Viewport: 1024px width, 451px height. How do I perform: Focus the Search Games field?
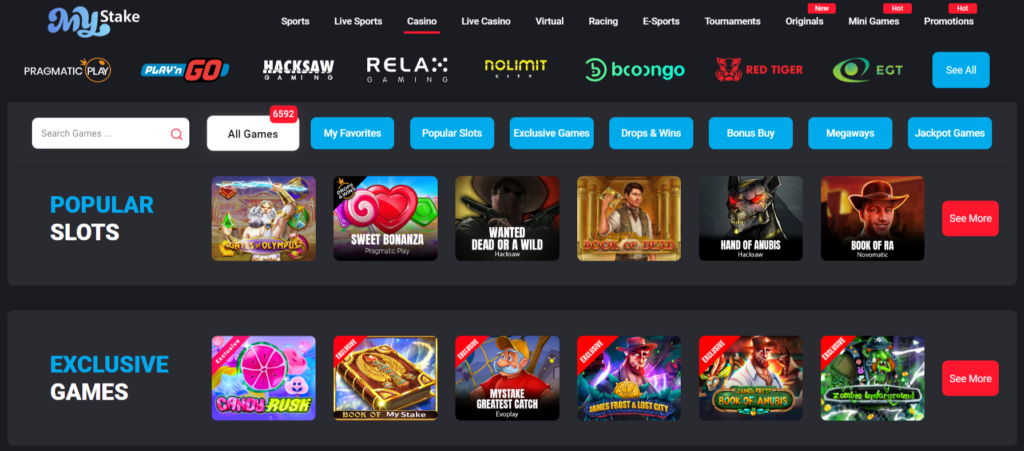coord(110,133)
